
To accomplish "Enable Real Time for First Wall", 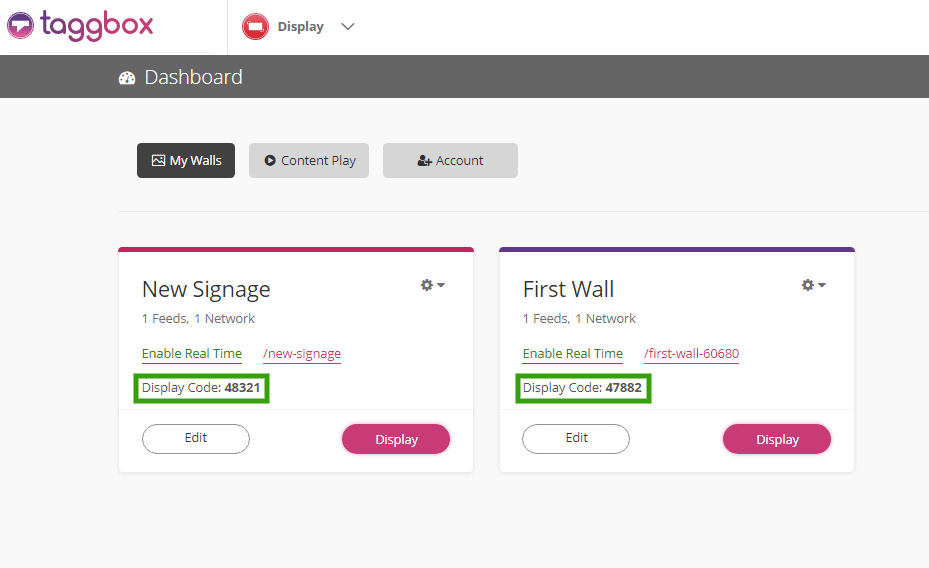I will [x=573, y=354].
